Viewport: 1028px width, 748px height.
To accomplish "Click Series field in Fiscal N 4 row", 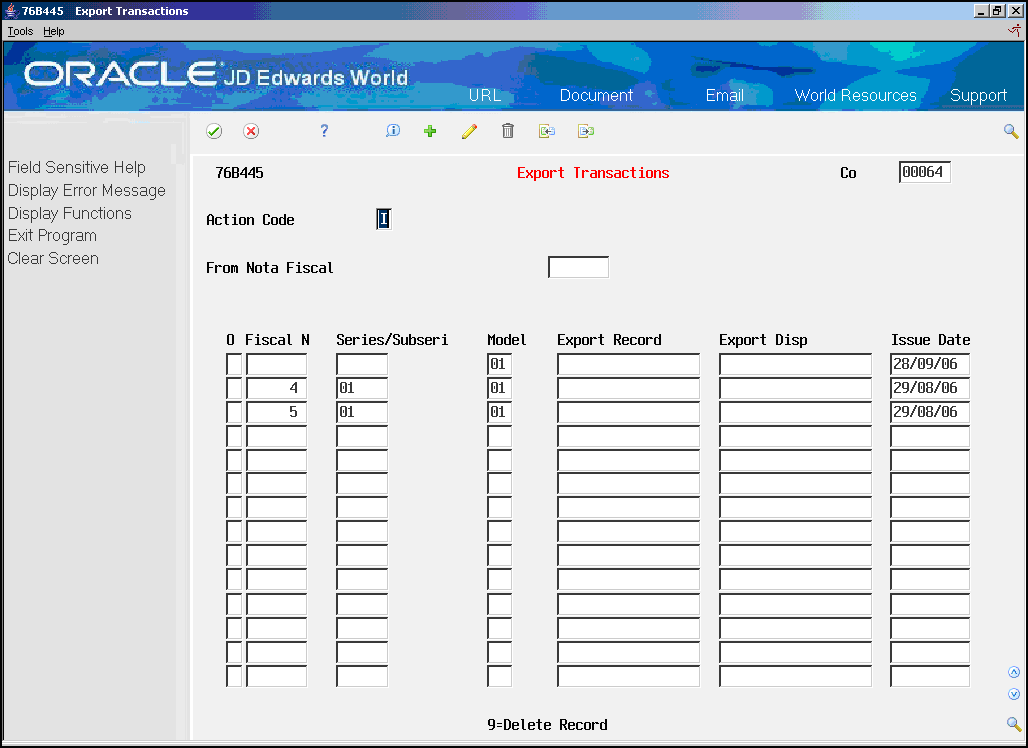I will click(362, 388).
